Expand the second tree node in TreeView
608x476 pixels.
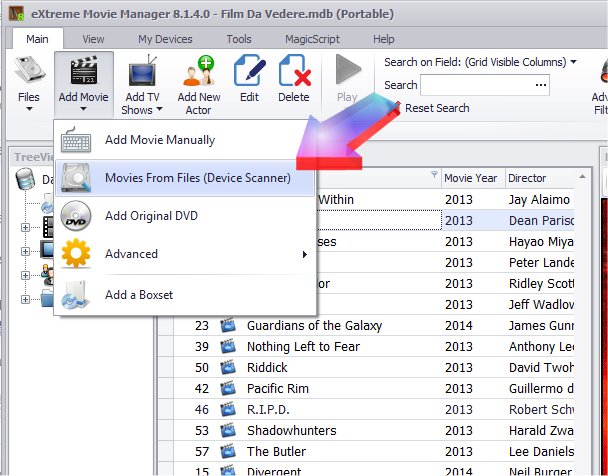[x=25, y=226]
